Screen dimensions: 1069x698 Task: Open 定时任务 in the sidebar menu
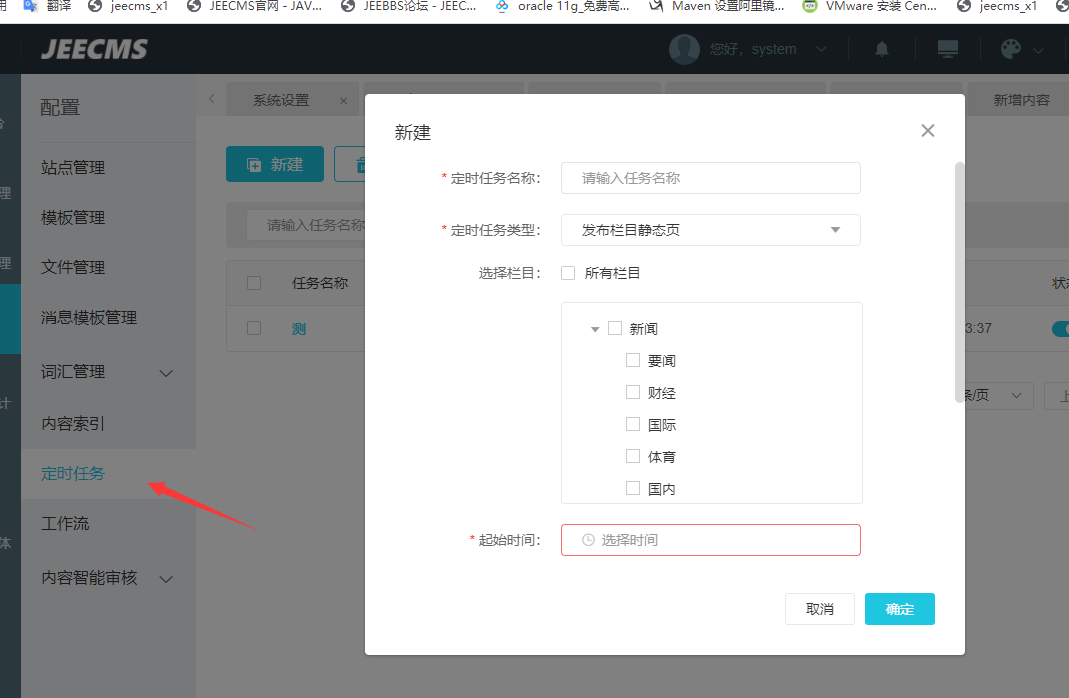pos(73,474)
